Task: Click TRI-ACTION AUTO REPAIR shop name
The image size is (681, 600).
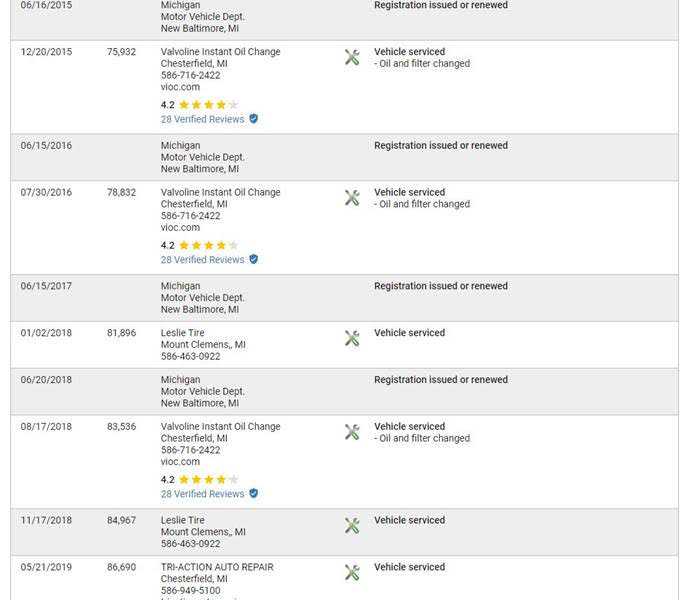Action: tap(217, 567)
